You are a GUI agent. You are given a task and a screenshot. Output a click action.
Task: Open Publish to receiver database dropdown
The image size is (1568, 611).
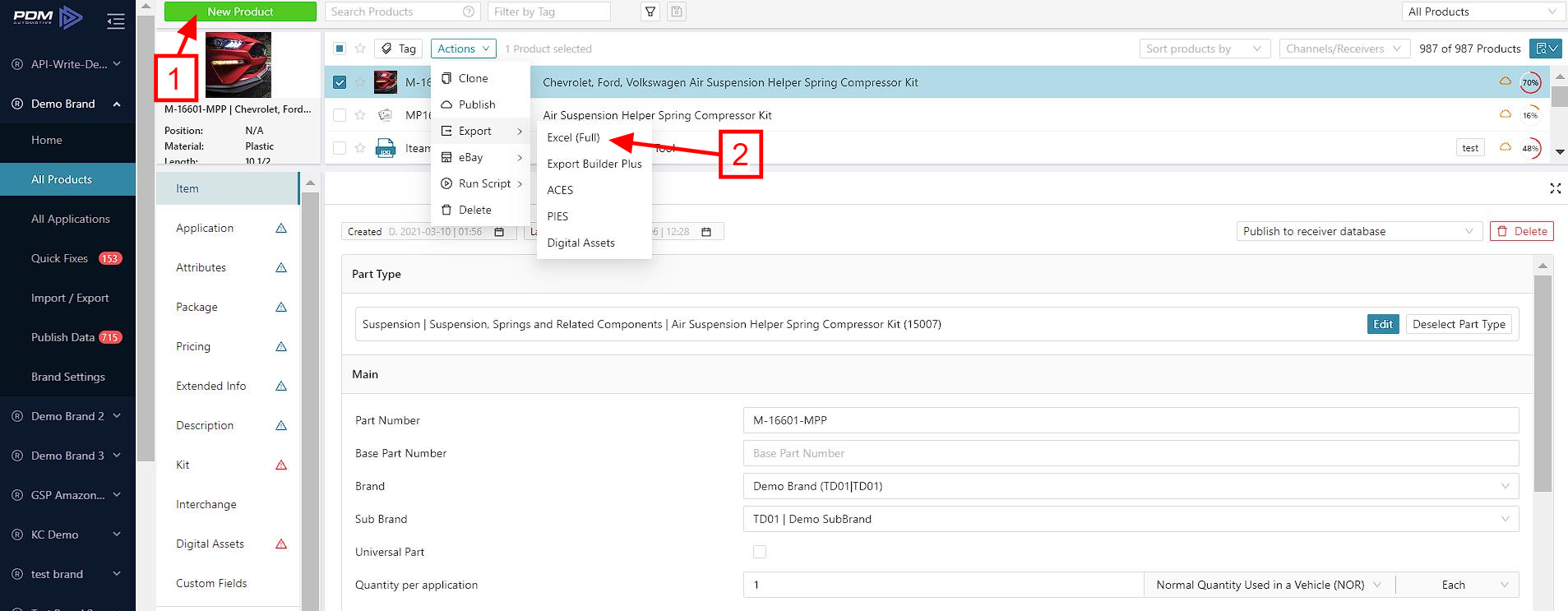1359,231
